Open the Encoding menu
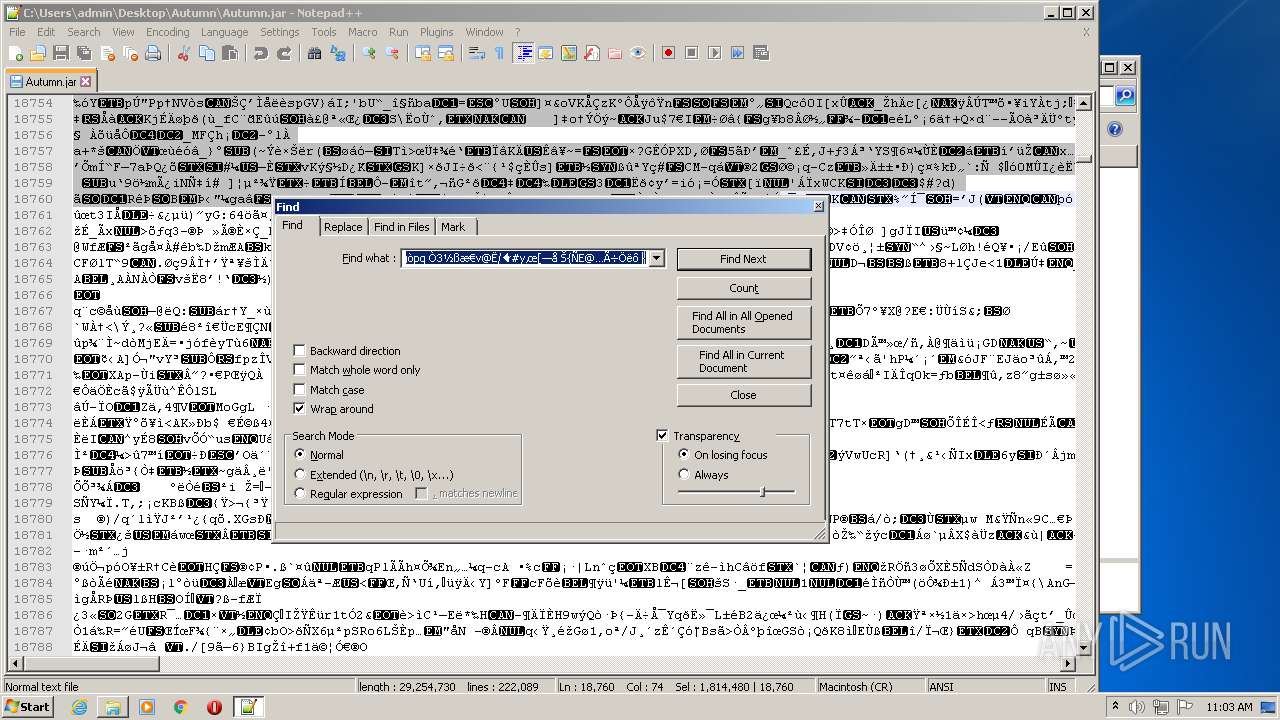Screen dimensions: 1280x720 tap(167, 32)
